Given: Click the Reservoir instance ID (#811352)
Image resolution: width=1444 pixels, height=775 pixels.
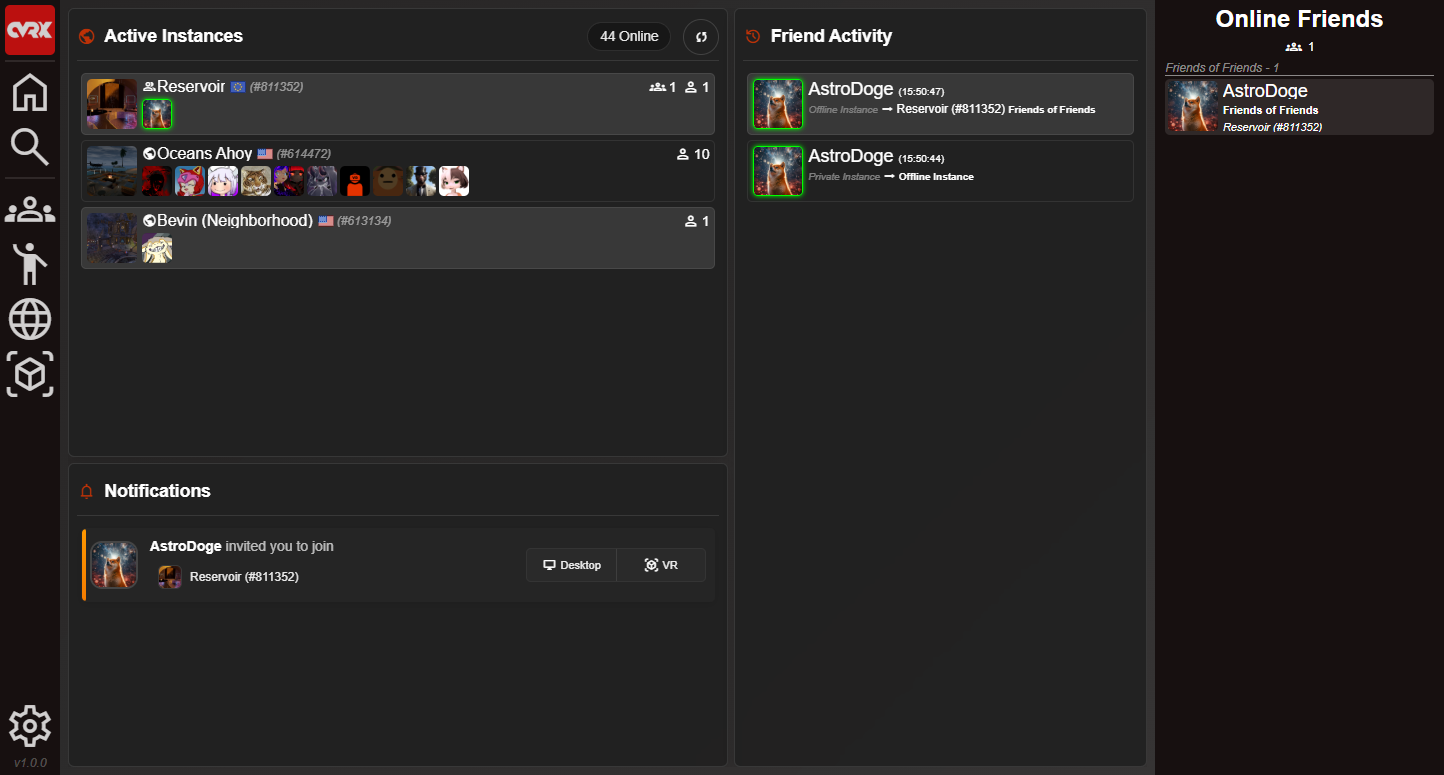Looking at the screenshot, I should tap(276, 87).
